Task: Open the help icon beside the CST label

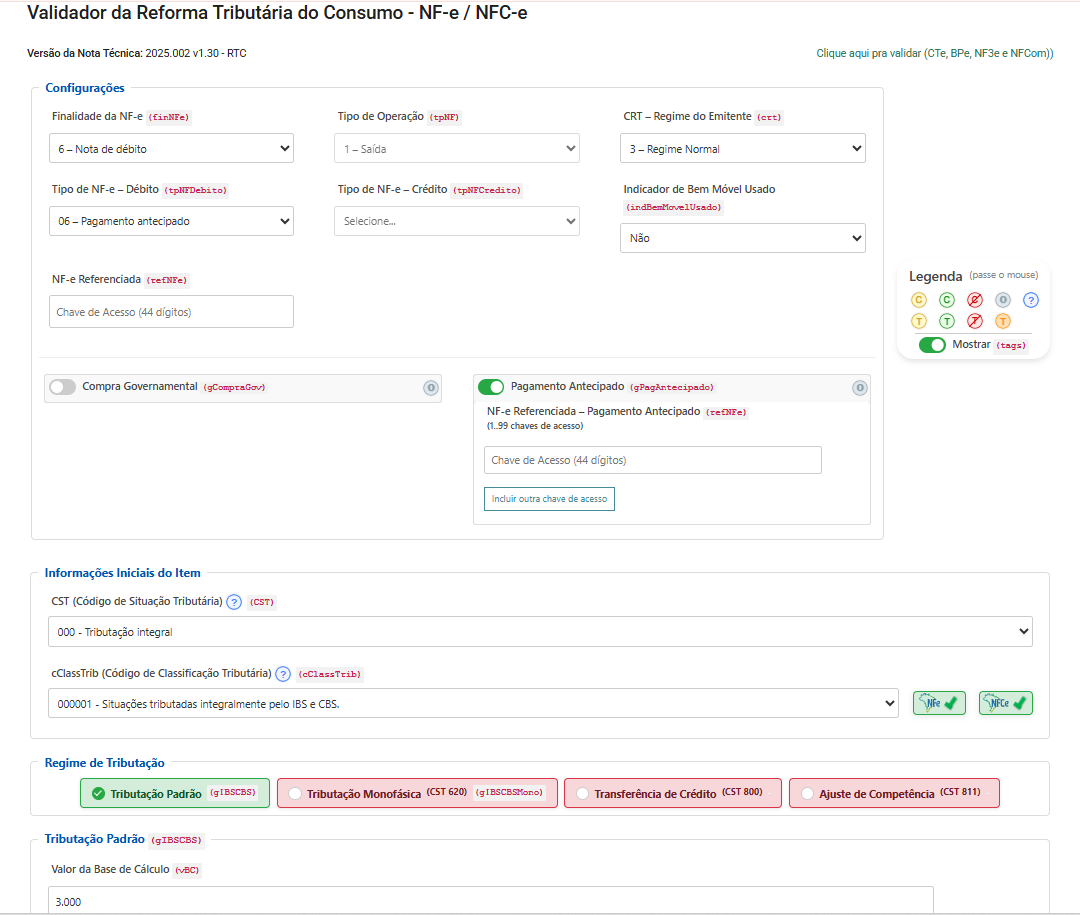Action: coord(234,602)
